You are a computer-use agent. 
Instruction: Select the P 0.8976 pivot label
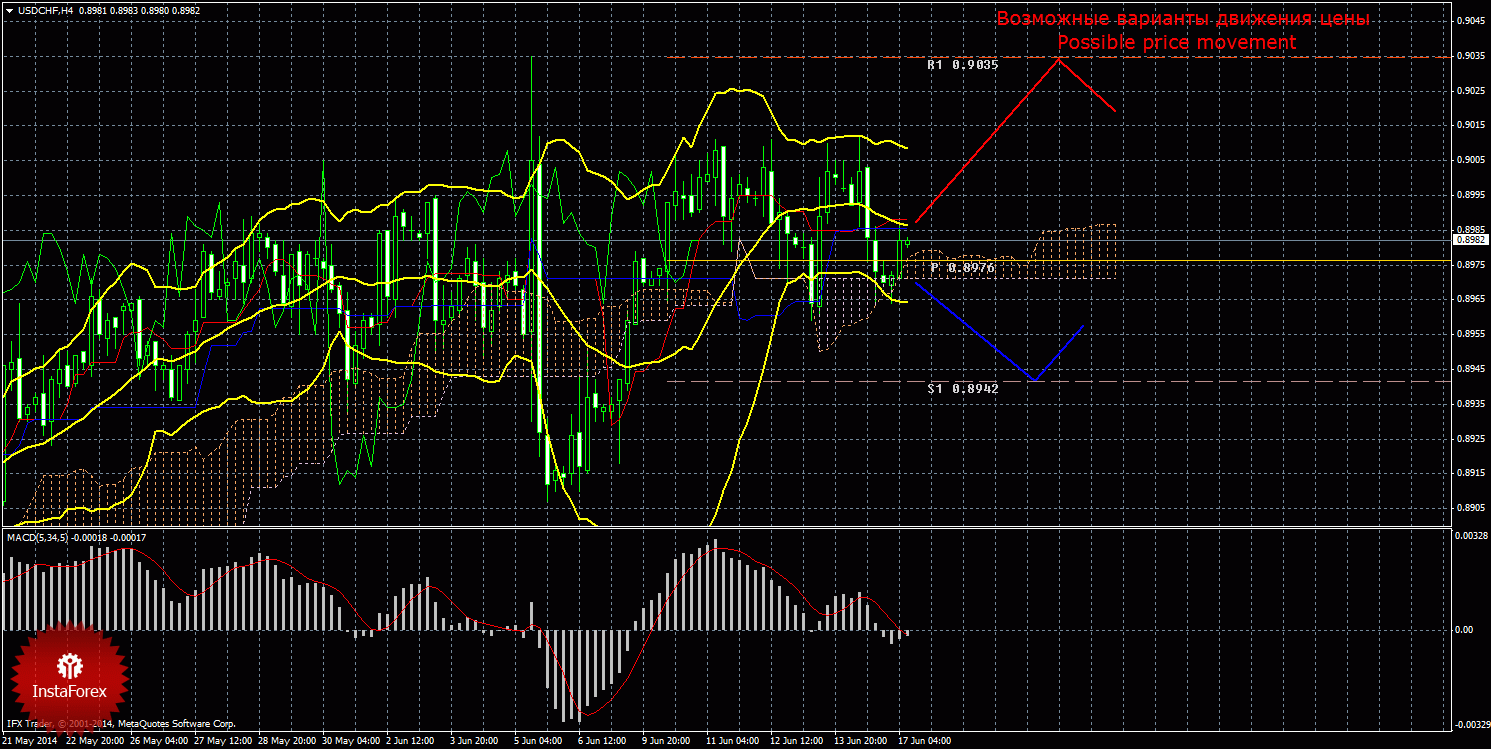[x=962, y=268]
